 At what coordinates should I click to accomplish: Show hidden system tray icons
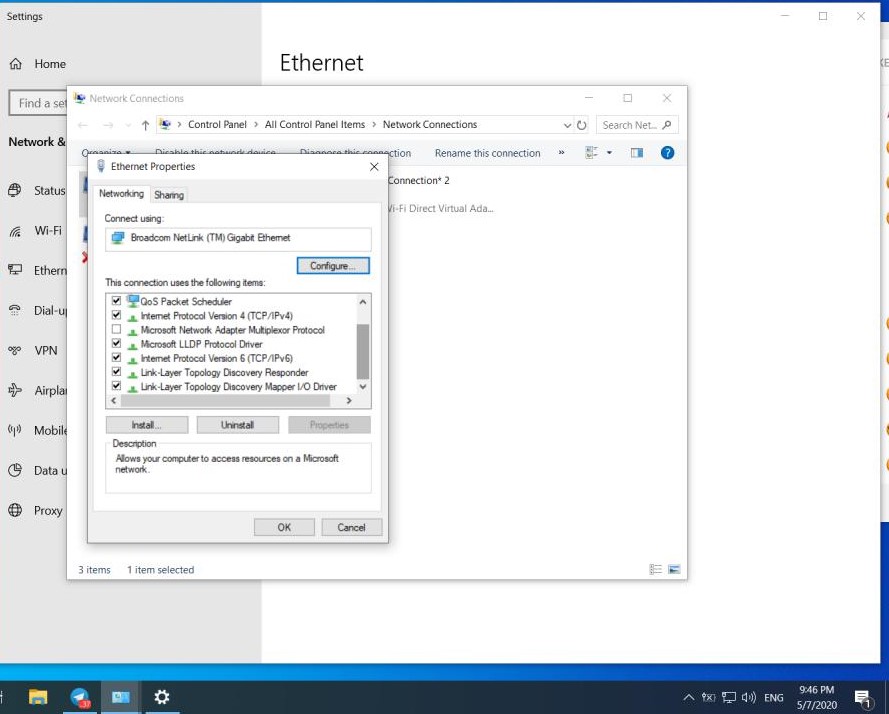(688, 698)
